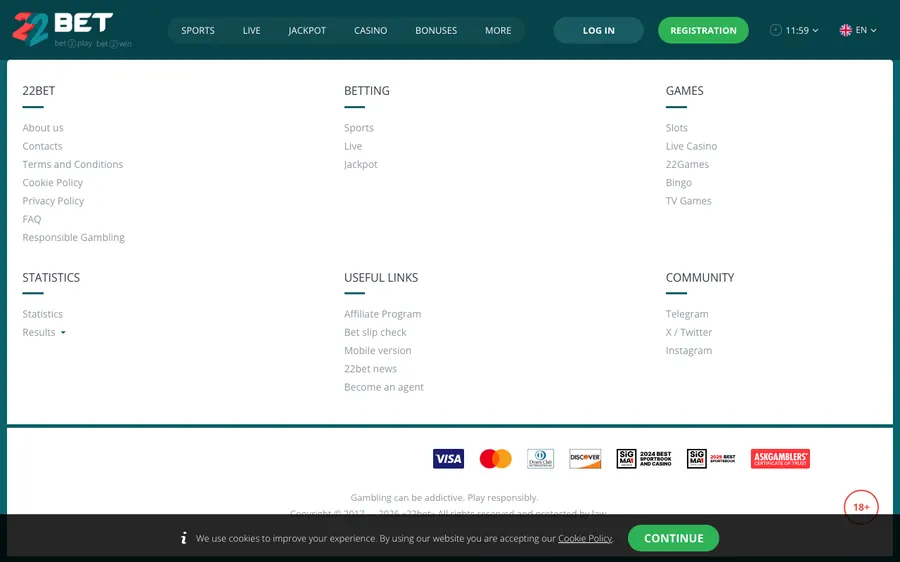The height and width of the screenshot is (562, 900).
Task: Open the Statistics link
Action: 42,314
